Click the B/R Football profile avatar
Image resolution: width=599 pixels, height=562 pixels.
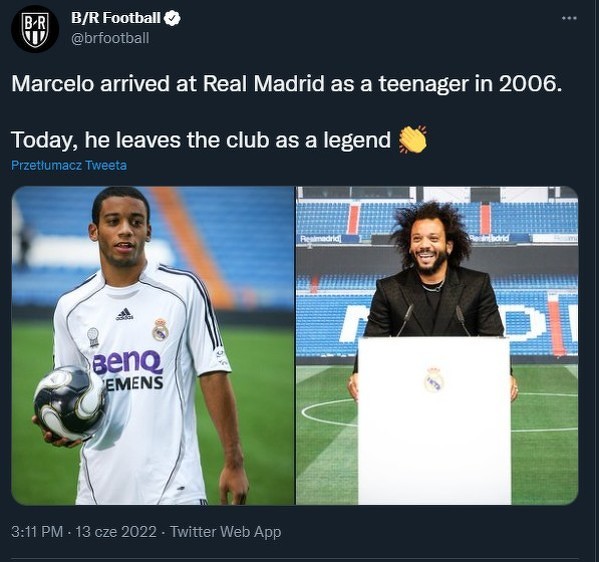[x=35, y=29]
